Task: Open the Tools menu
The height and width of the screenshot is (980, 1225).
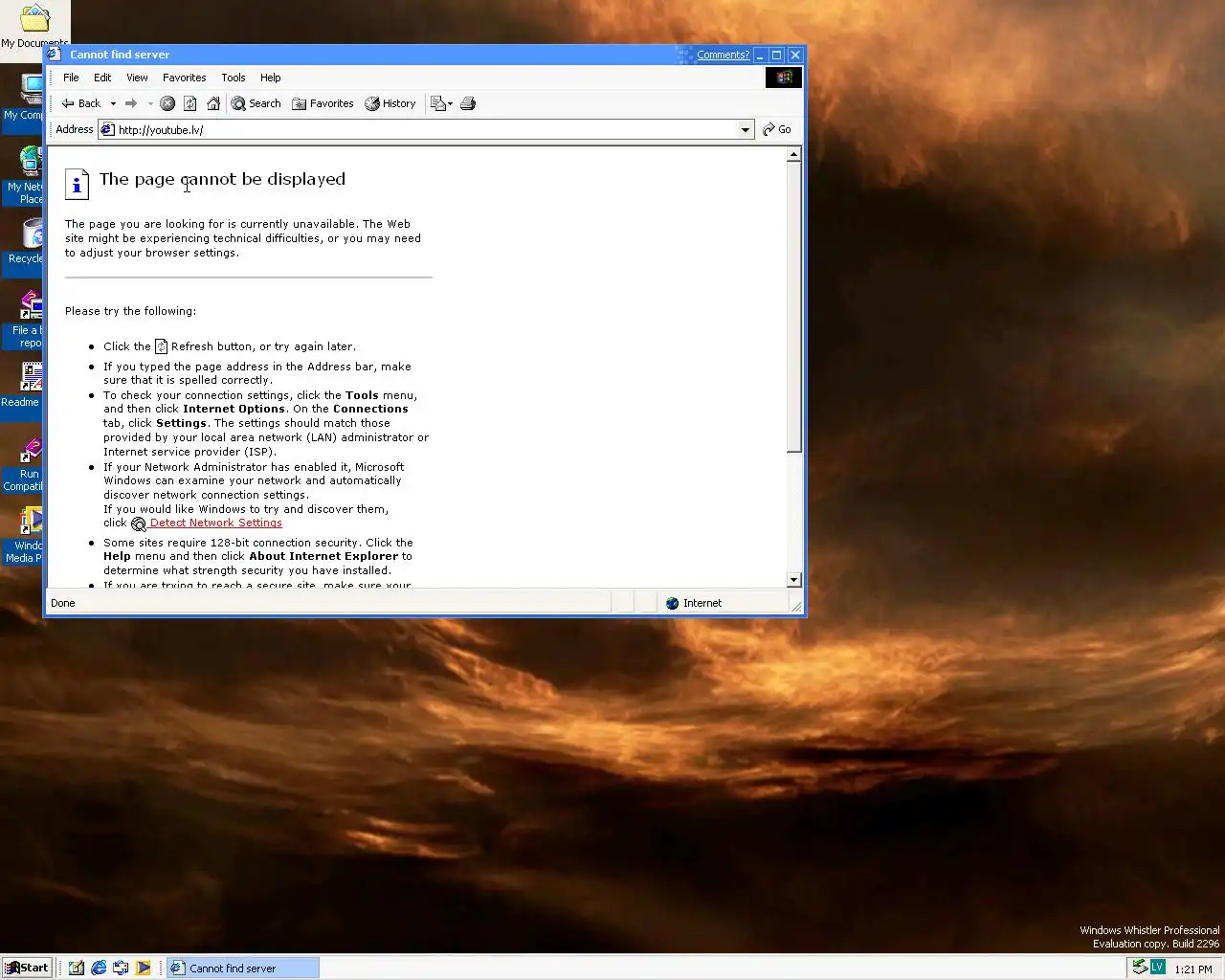Action: coord(234,78)
